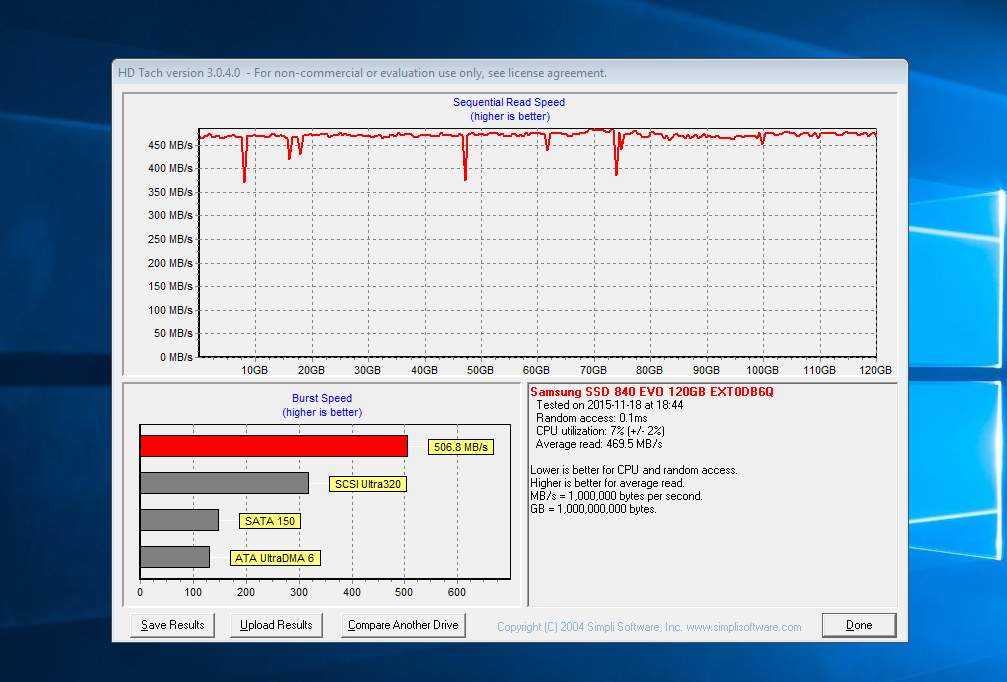1007x682 pixels.
Task: Click the "70GB" axis label
Action: coord(593,371)
